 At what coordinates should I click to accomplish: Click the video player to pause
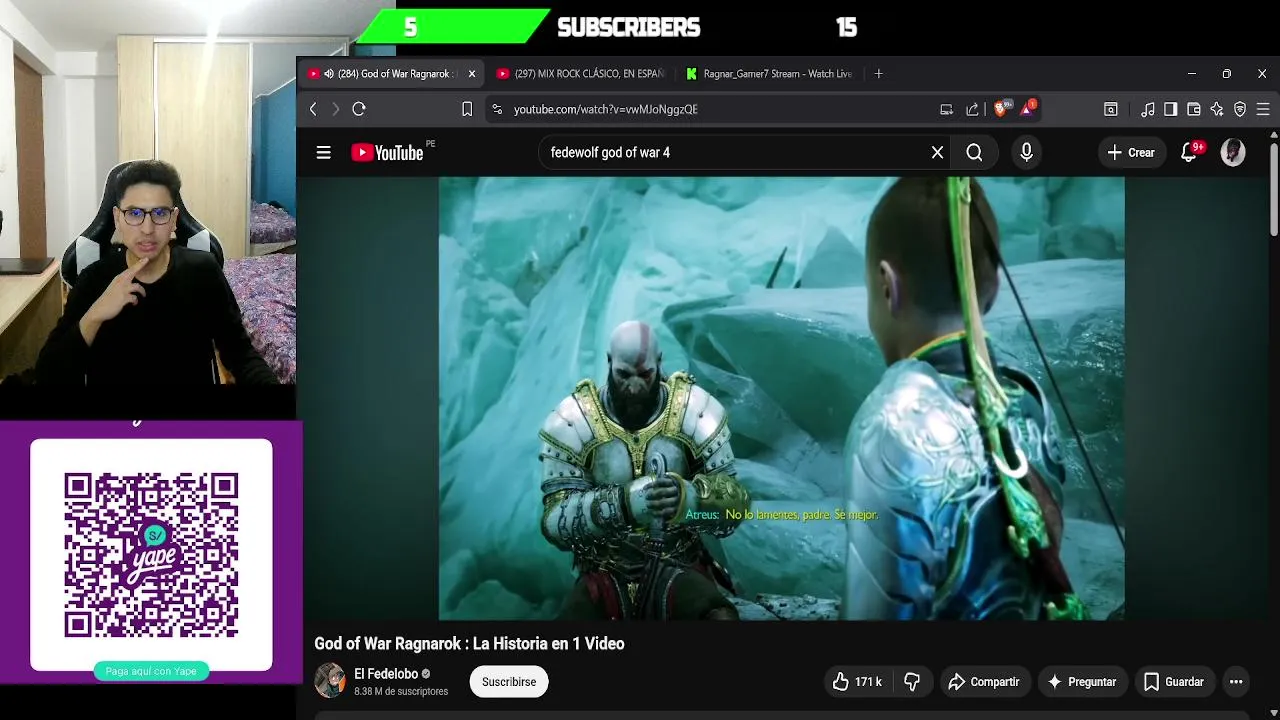click(x=781, y=398)
